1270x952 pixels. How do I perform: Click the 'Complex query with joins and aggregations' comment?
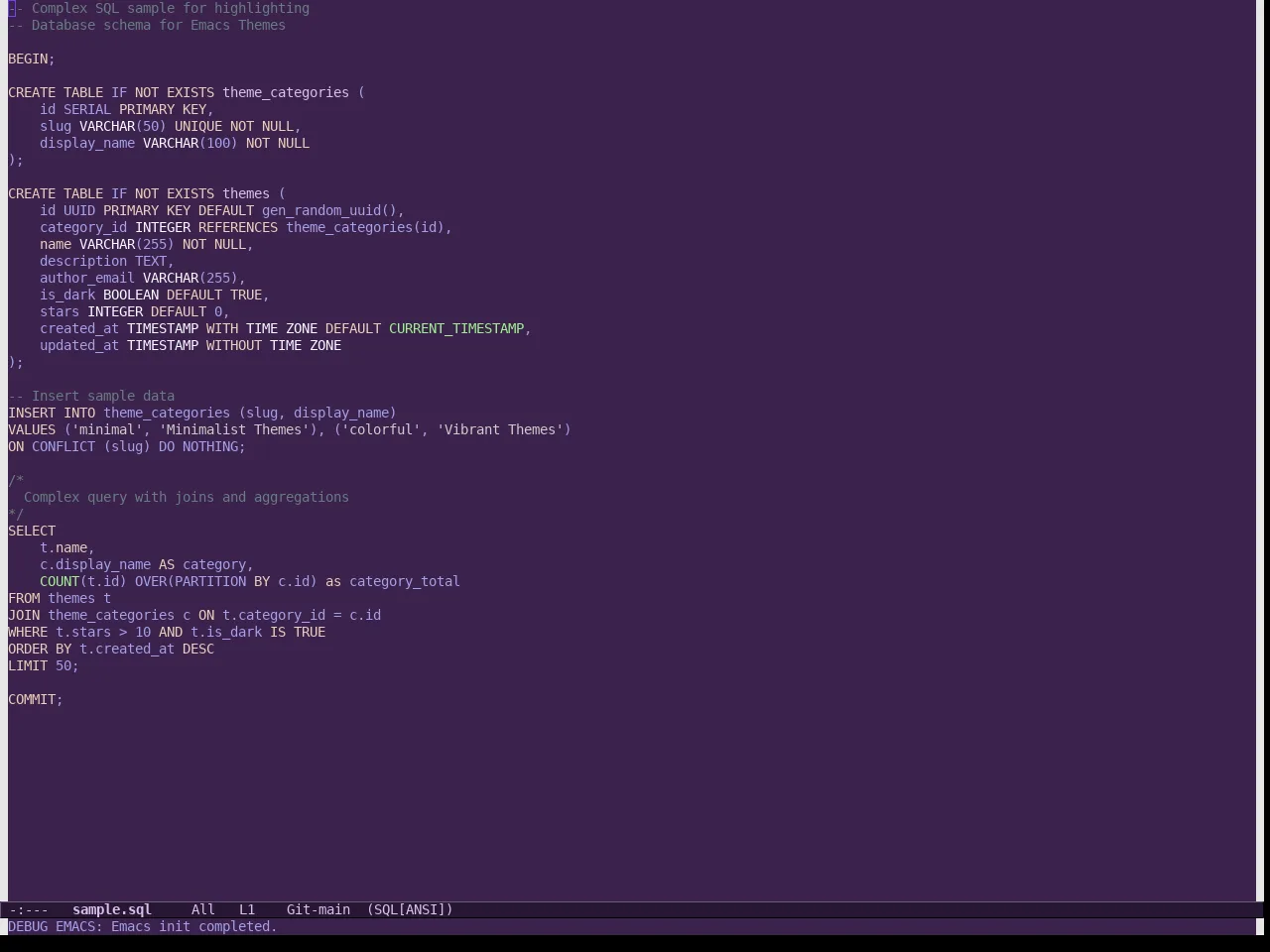[187, 497]
